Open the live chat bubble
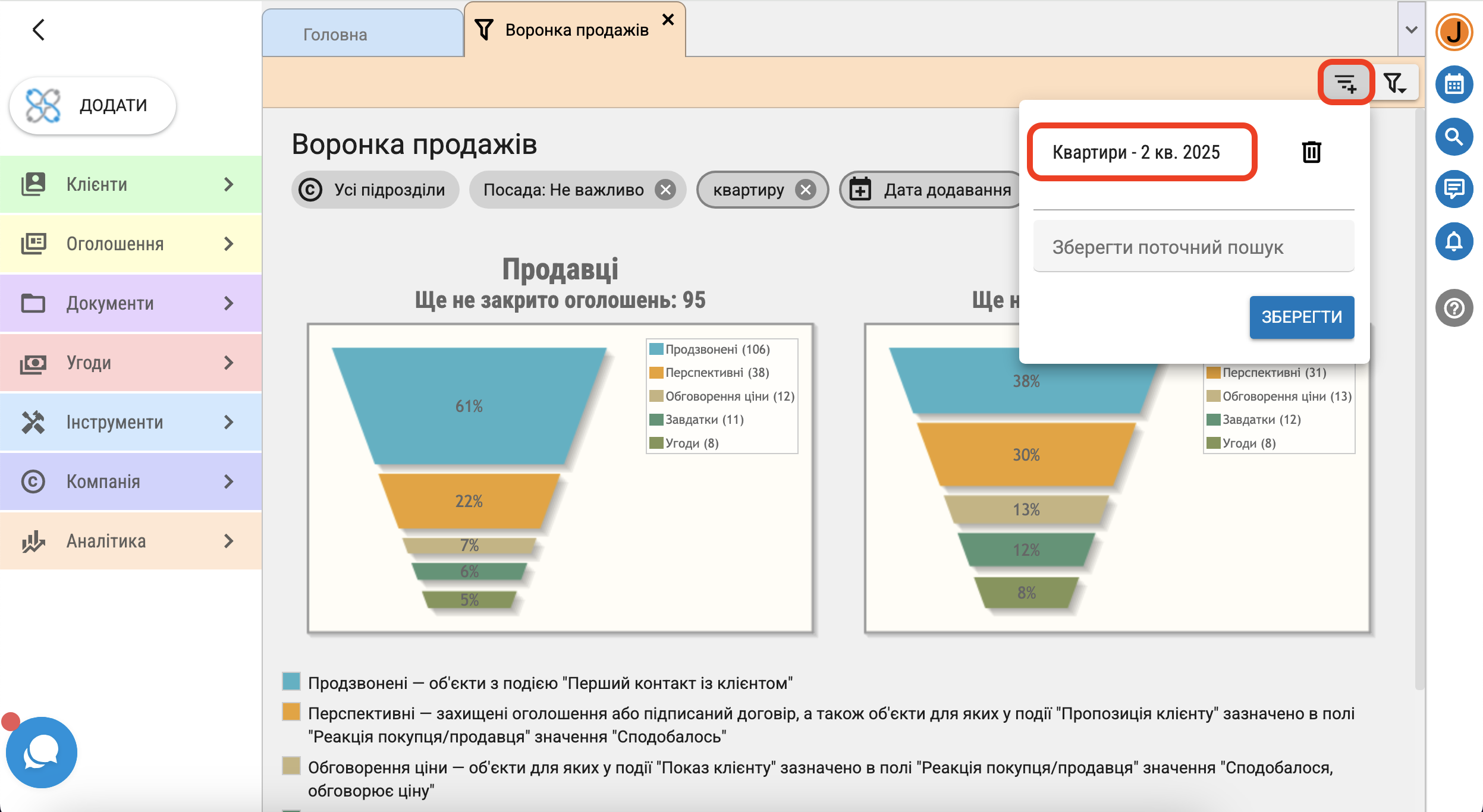The width and height of the screenshot is (1483, 812). pyautogui.click(x=41, y=752)
